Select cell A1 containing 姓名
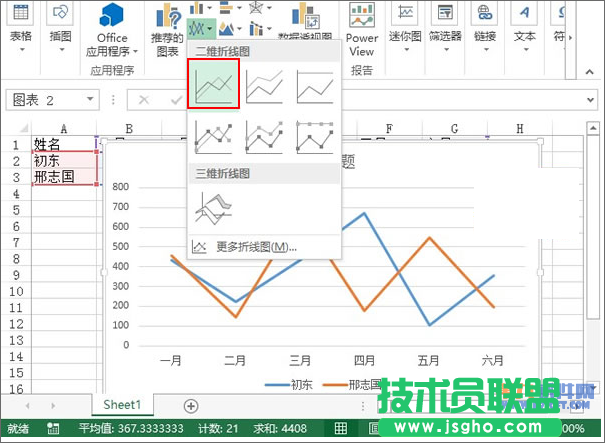 coord(64,144)
